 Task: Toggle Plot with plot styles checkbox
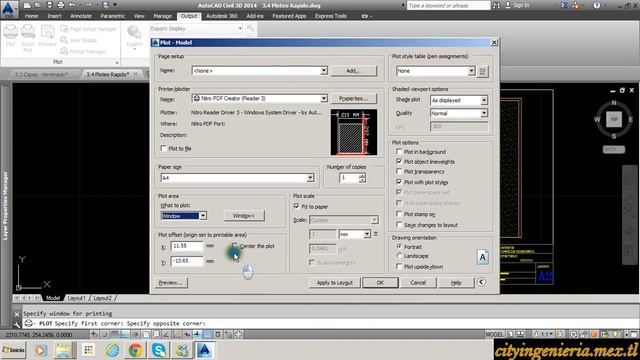pyautogui.click(x=399, y=182)
